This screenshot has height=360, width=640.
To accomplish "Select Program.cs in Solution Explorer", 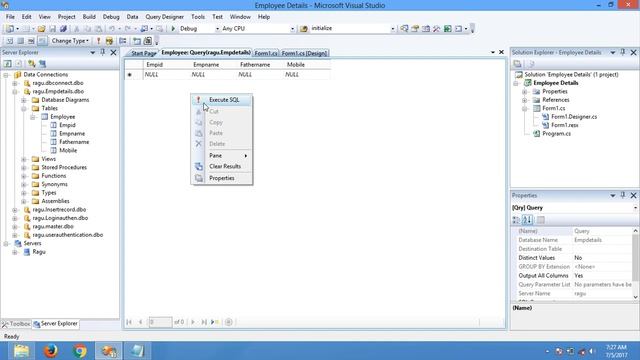I will coord(556,133).
